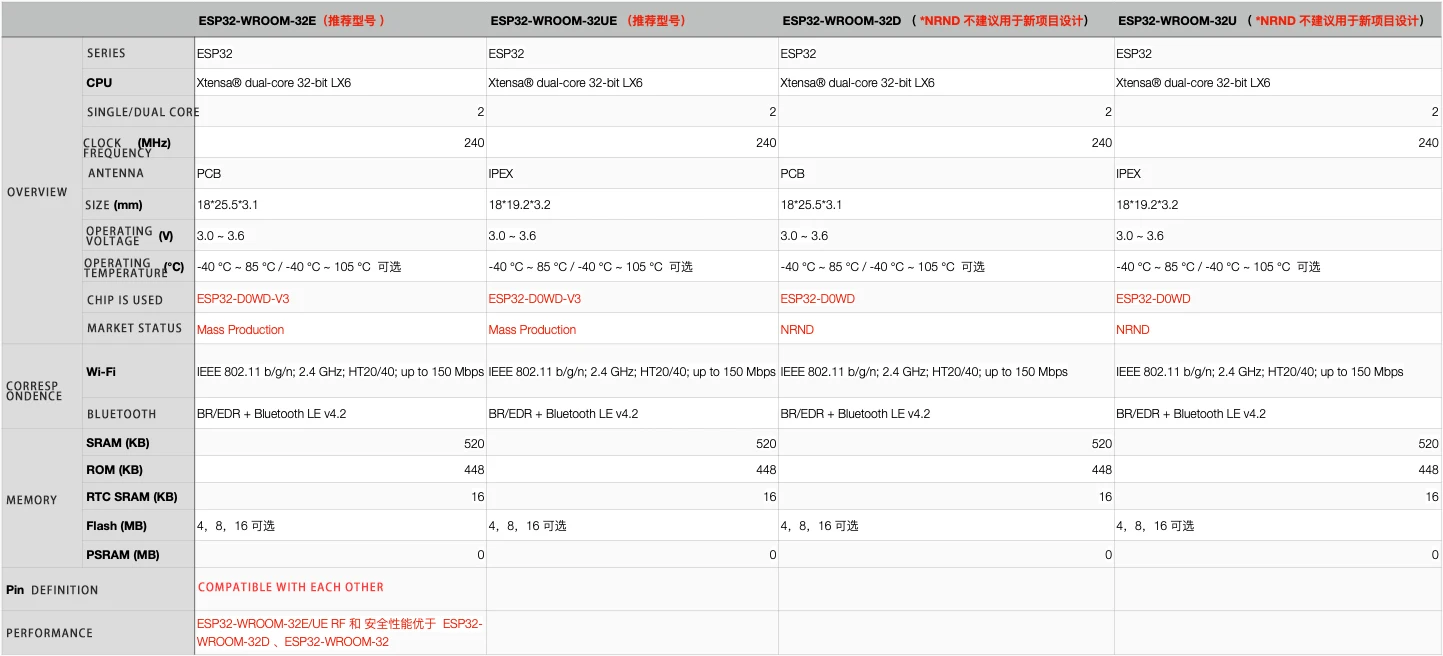This screenshot has height=656, width=1443.
Task: Click the 18*19.2*3.2 size cell under ESP32-WROOM-32UE
Action: pos(519,205)
